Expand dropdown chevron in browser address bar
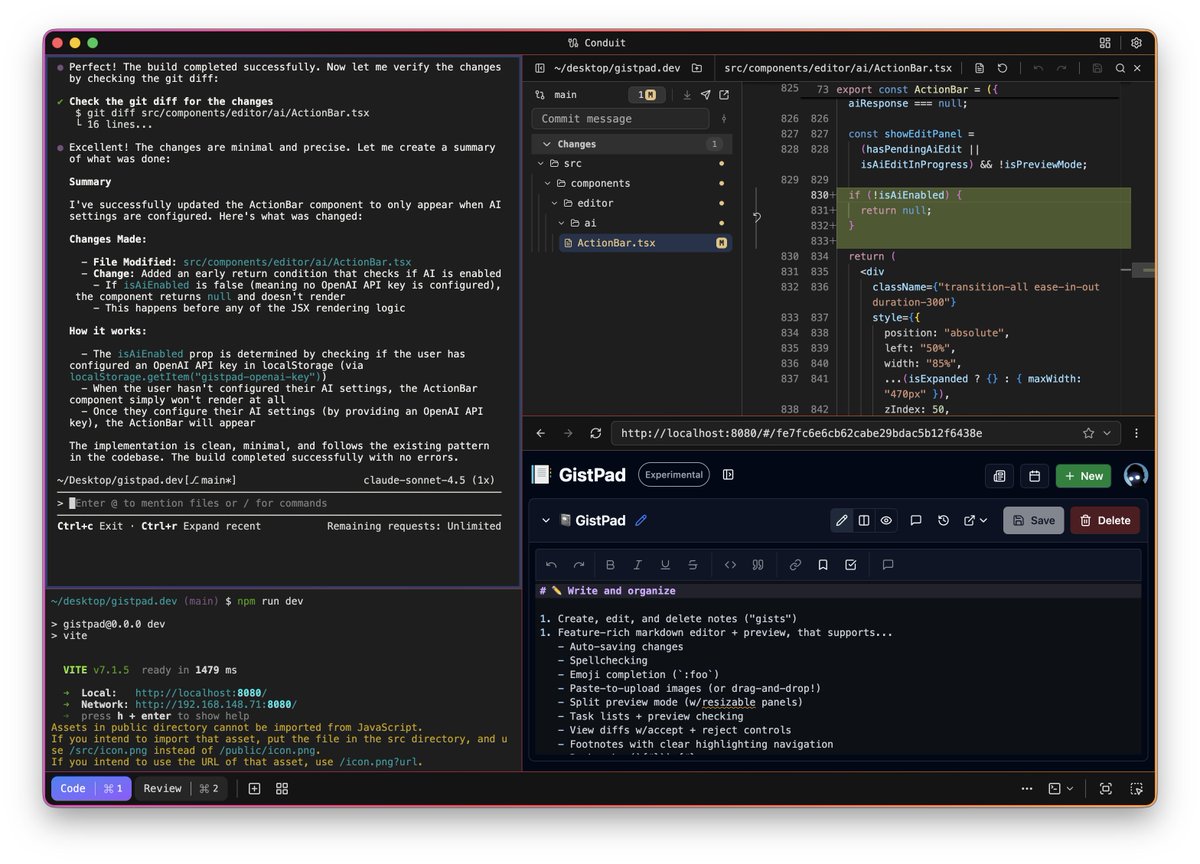 click(x=1106, y=433)
